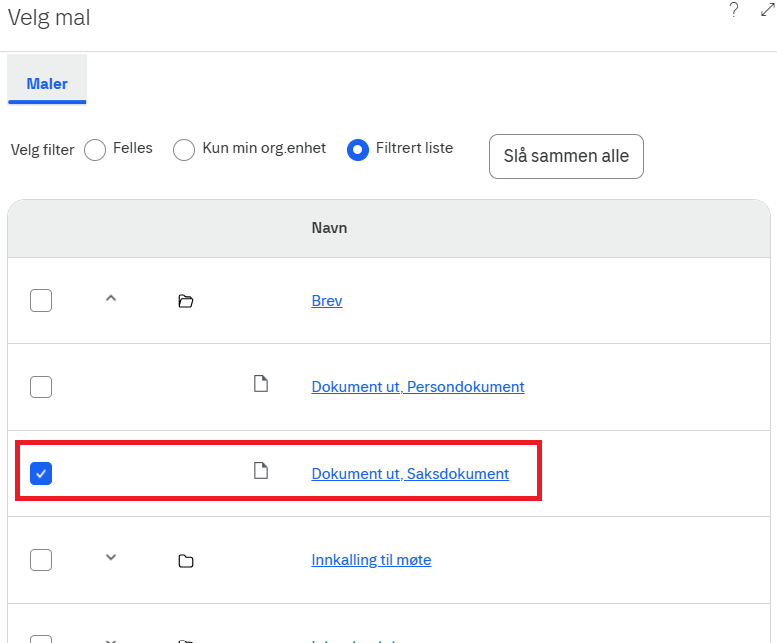Click the open folder icon beside Brev
The height and width of the screenshot is (643, 777).
185,301
